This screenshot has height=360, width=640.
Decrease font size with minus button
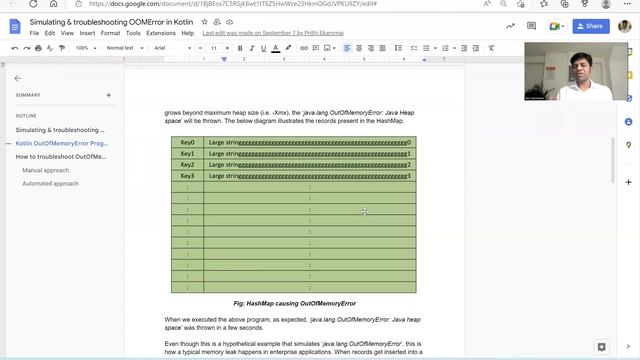[200, 48]
